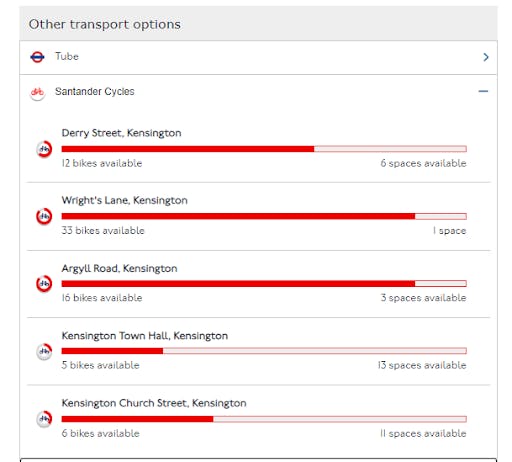
Task: Expand the Tube option with the chevron arrow
Action: (x=486, y=57)
